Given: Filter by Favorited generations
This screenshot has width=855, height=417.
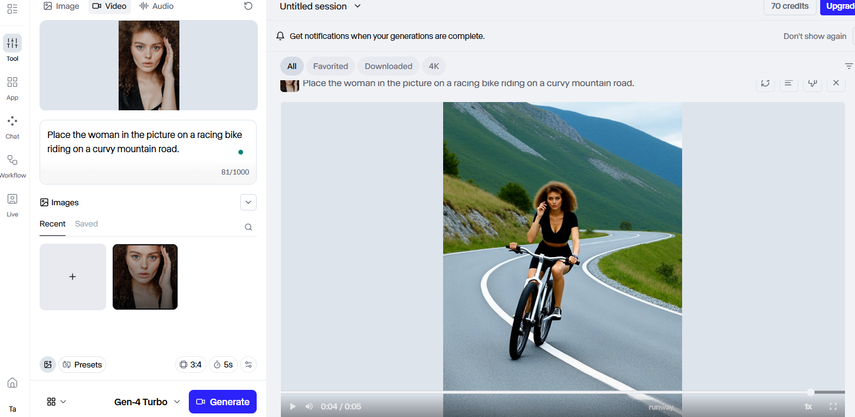Looking at the screenshot, I should (x=330, y=66).
